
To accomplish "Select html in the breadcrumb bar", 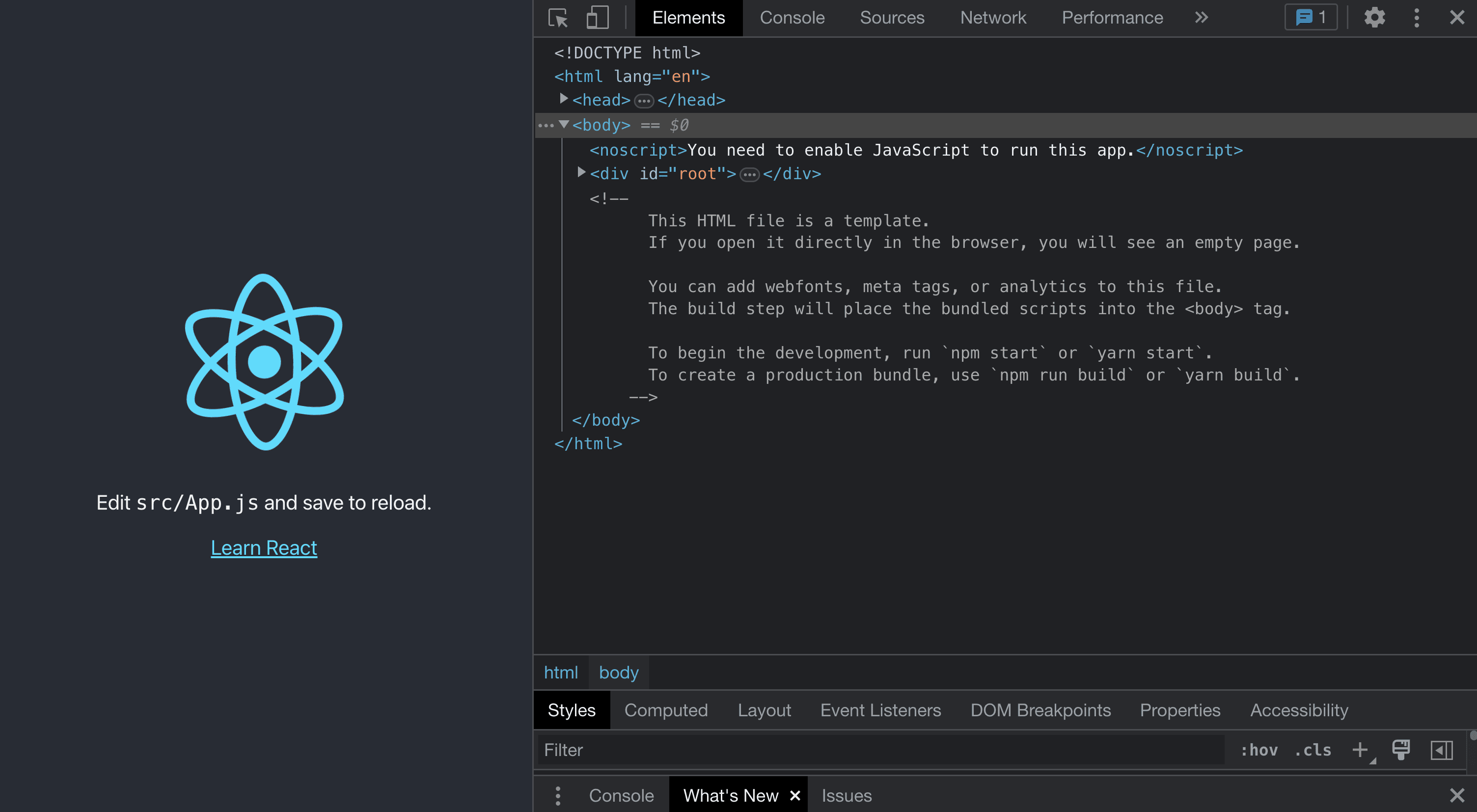I will click(x=560, y=672).
